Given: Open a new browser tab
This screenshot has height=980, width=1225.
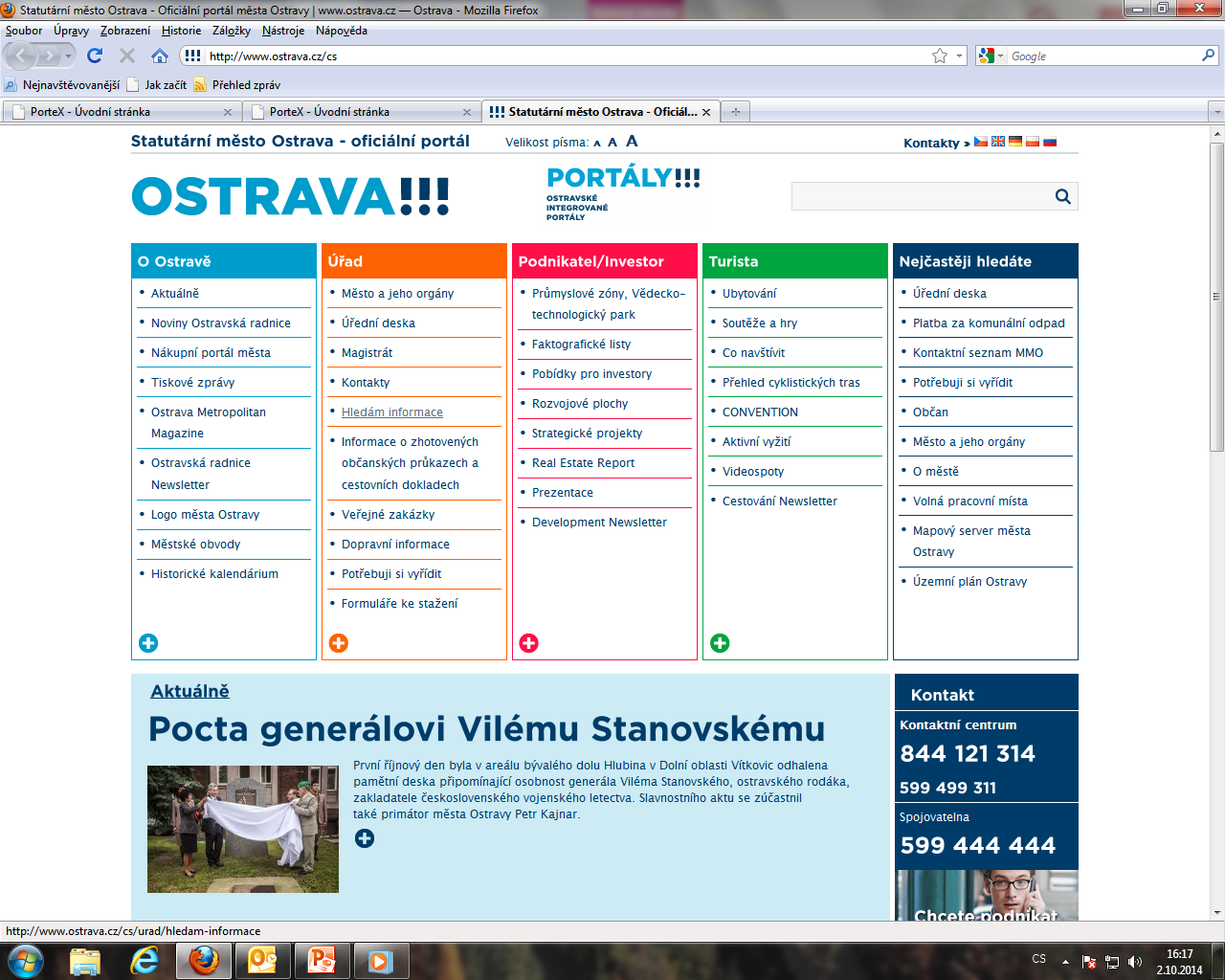Looking at the screenshot, I should click(735, 112).
